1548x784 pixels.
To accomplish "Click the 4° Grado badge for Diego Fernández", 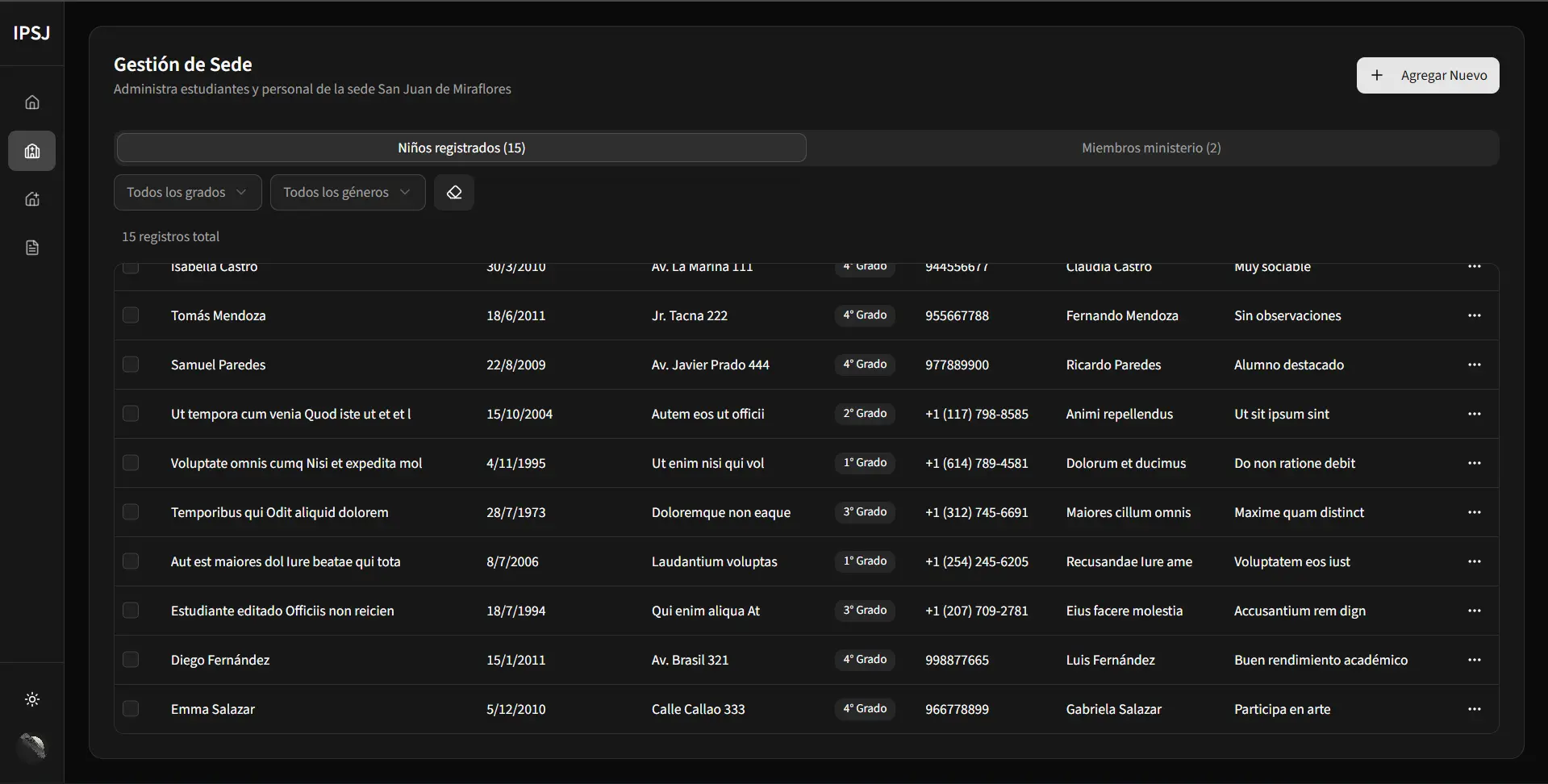I will tap(865, 660).
